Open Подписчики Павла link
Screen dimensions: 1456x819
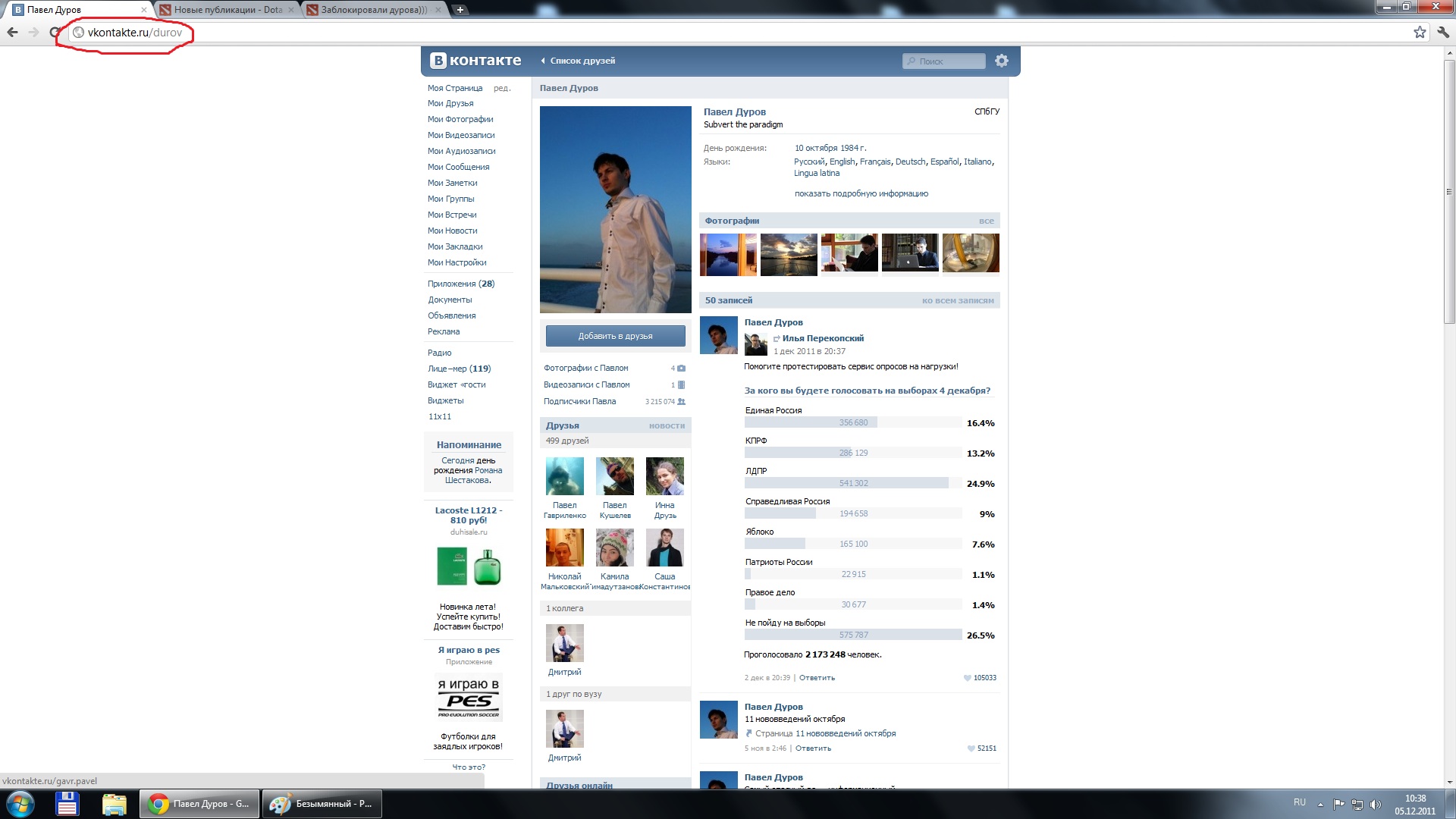click(x=579, y=402)
